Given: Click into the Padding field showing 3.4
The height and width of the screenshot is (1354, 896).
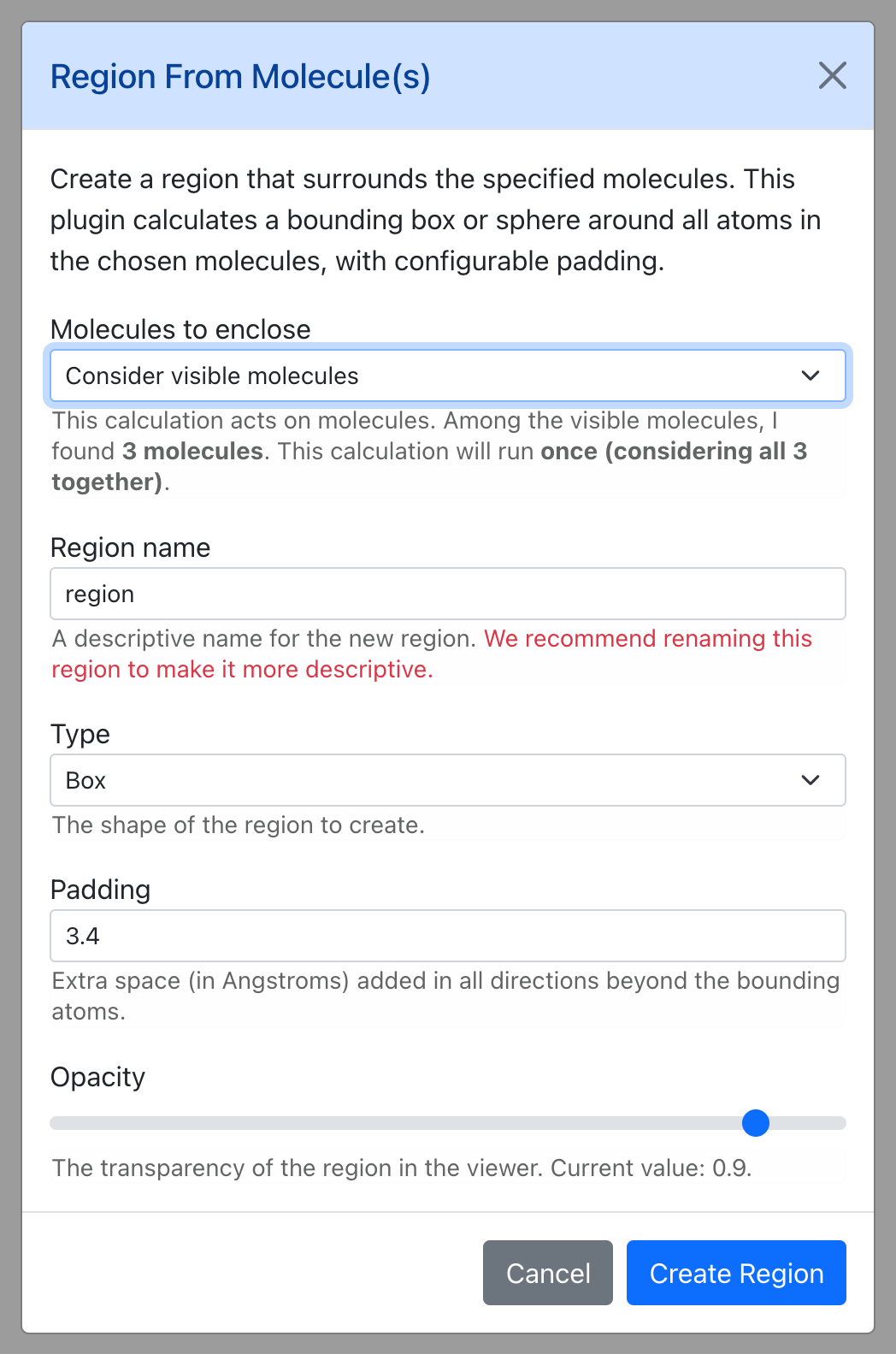Looking at the screenshot, I should [448, 936].
